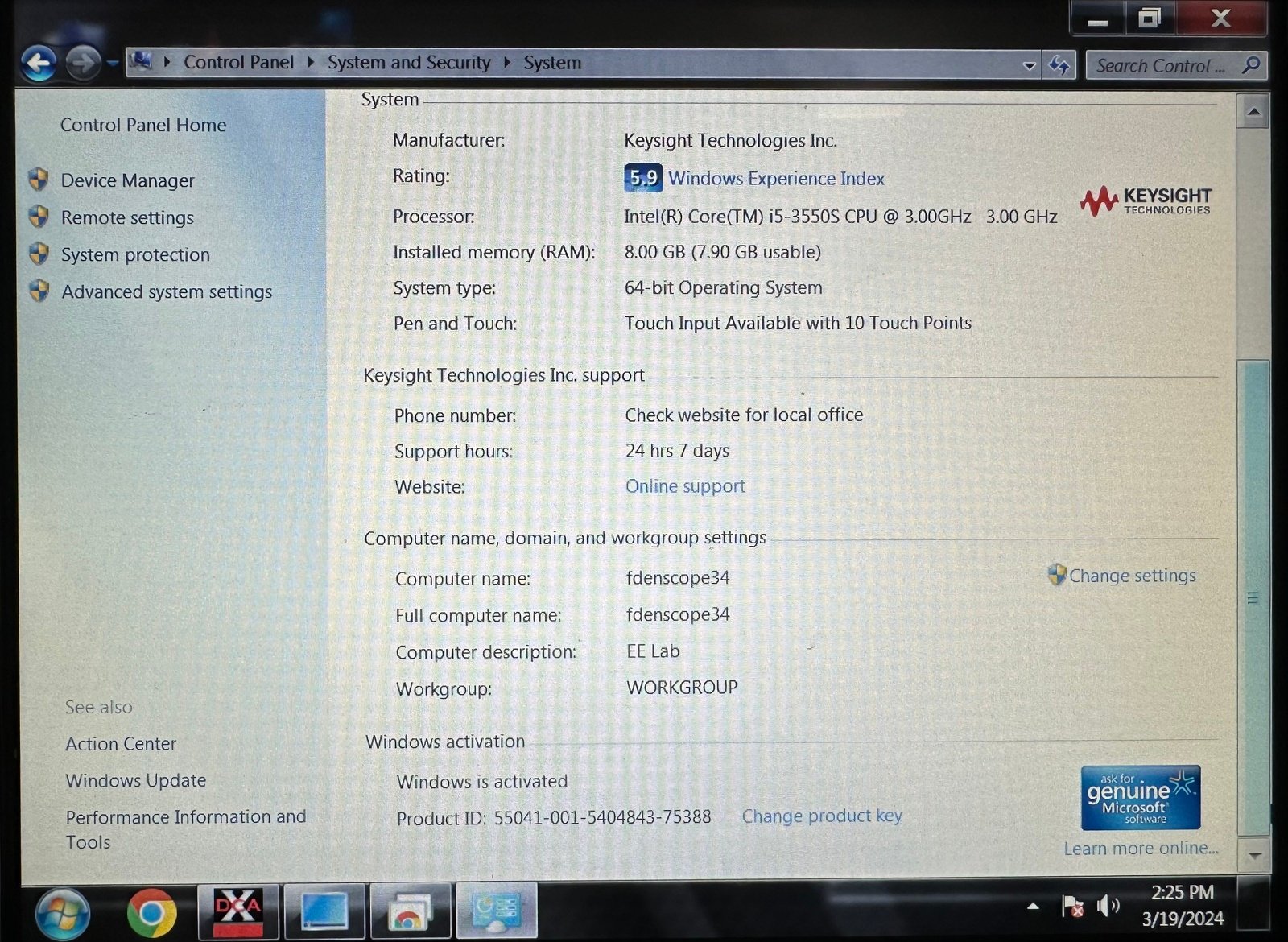Select System breadcrumb in address bar
The height and width of the screenshot is (942, 1288).
tap(552, 63)
